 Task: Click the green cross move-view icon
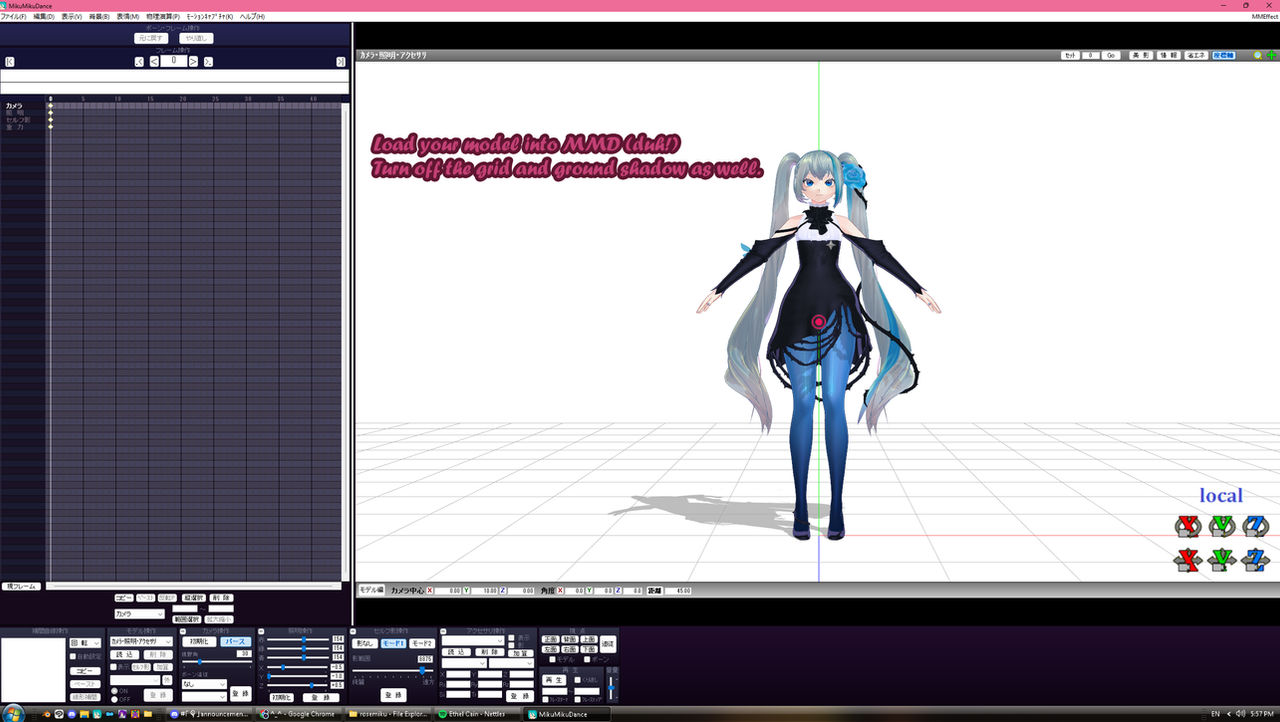(1270, 56)
